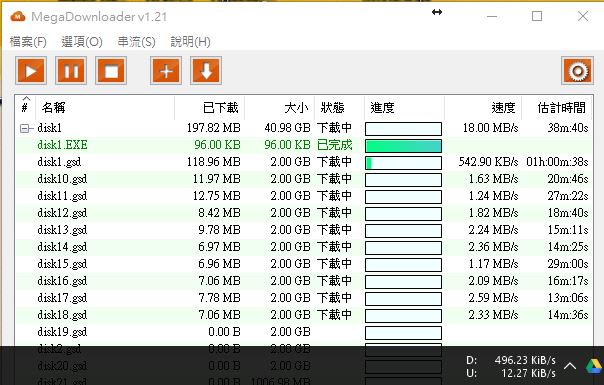The width and height of the screenshot is (604, 385).
Task: Click the MegaDownloader app logo in title bar
Action: click(18, 17)
